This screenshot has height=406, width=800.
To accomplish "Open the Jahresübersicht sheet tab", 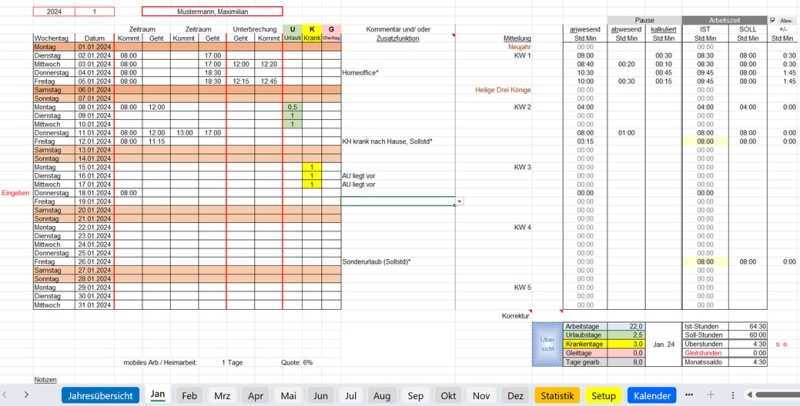I will (x=100, y=396).
